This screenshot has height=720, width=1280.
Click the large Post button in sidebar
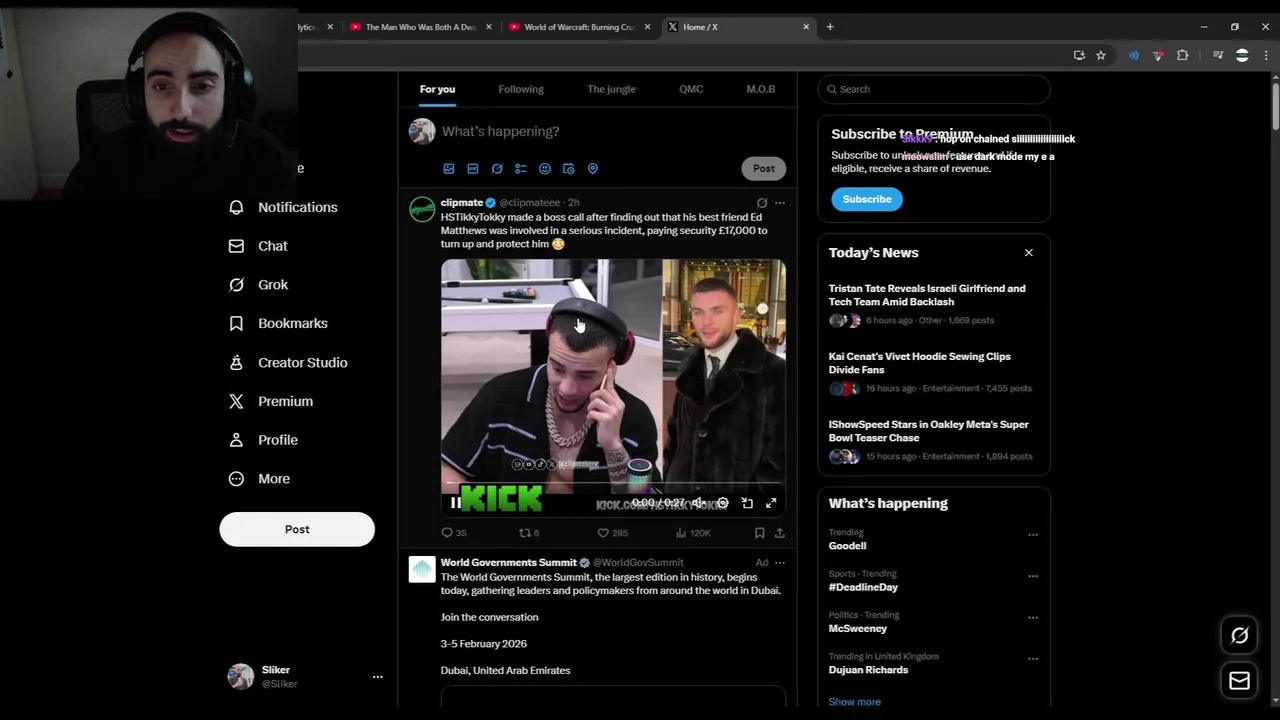297,529
